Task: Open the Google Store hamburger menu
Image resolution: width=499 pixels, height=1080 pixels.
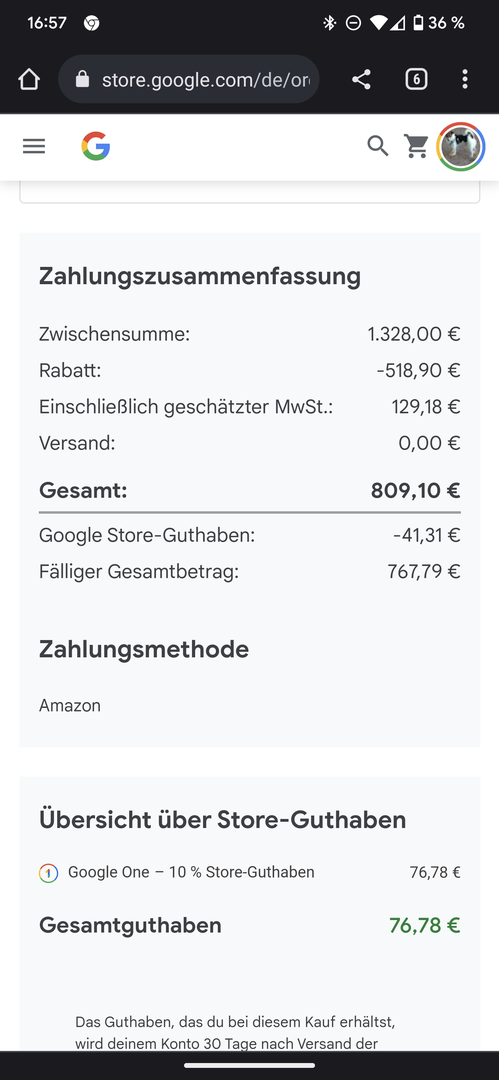Action: coord(34,146)
